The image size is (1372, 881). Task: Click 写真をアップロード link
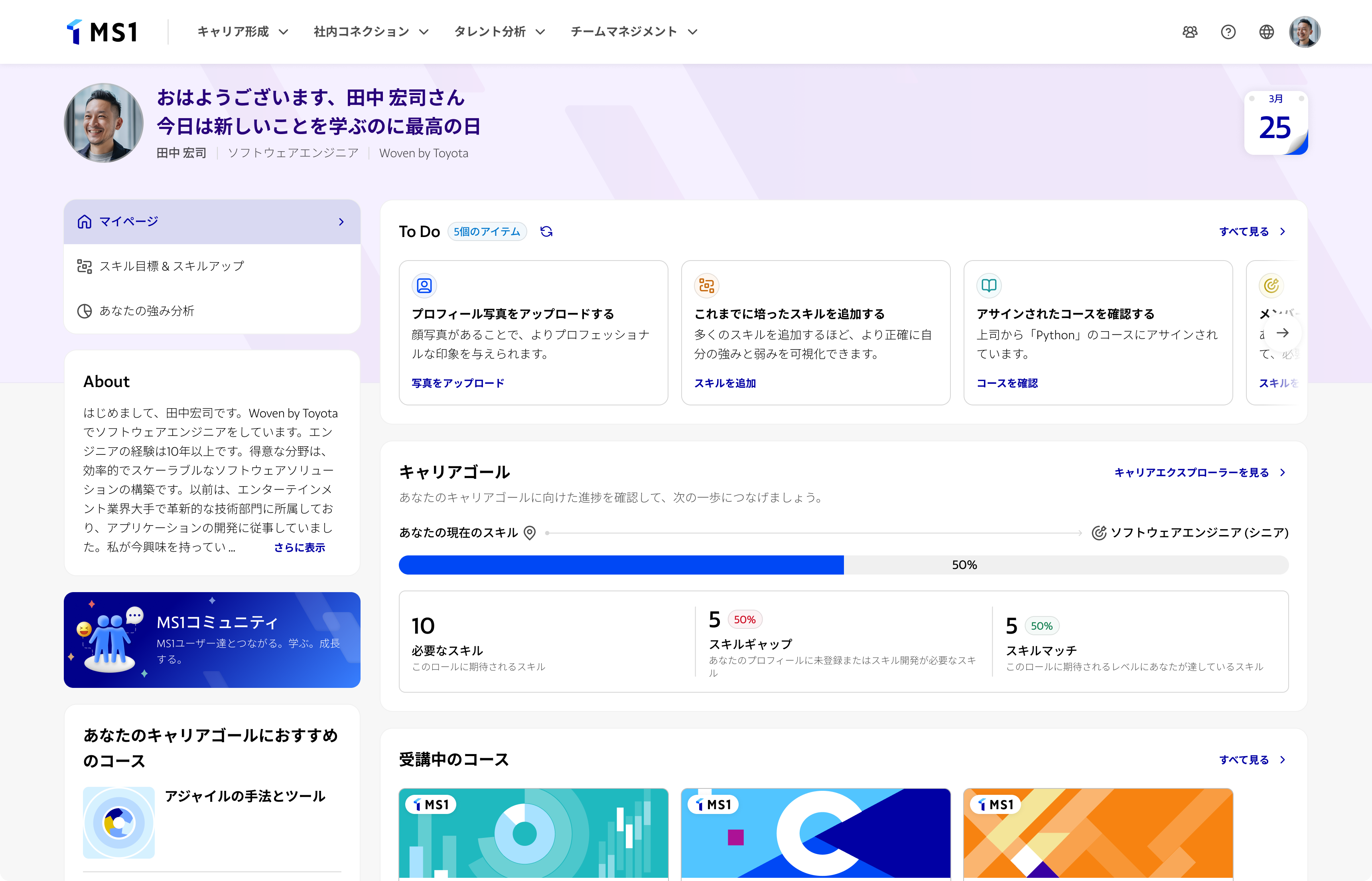(x=458, y=383)
